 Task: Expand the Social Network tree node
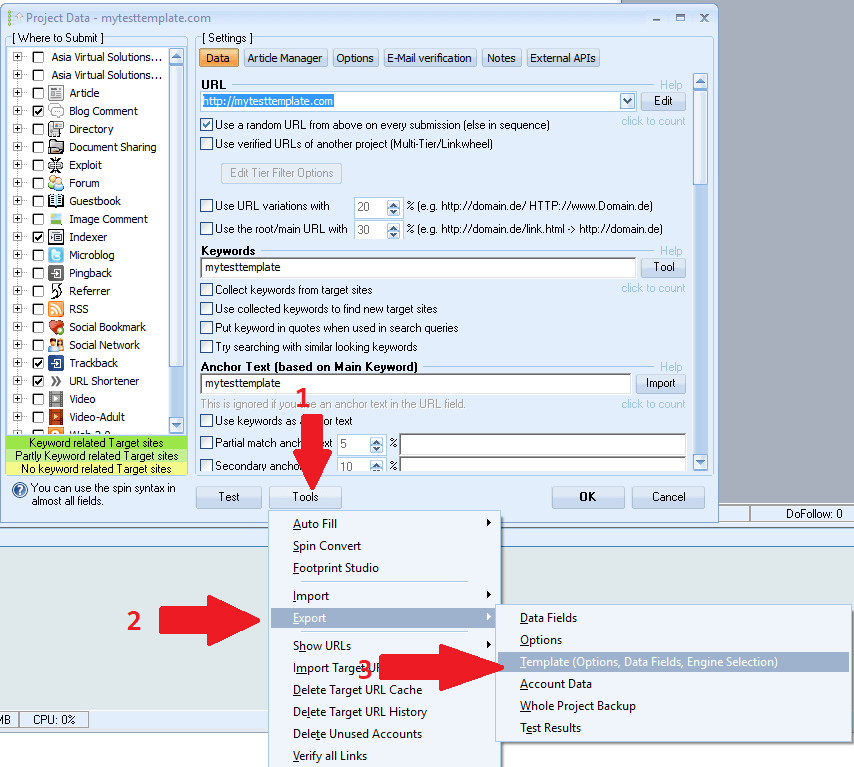(18, 345)
